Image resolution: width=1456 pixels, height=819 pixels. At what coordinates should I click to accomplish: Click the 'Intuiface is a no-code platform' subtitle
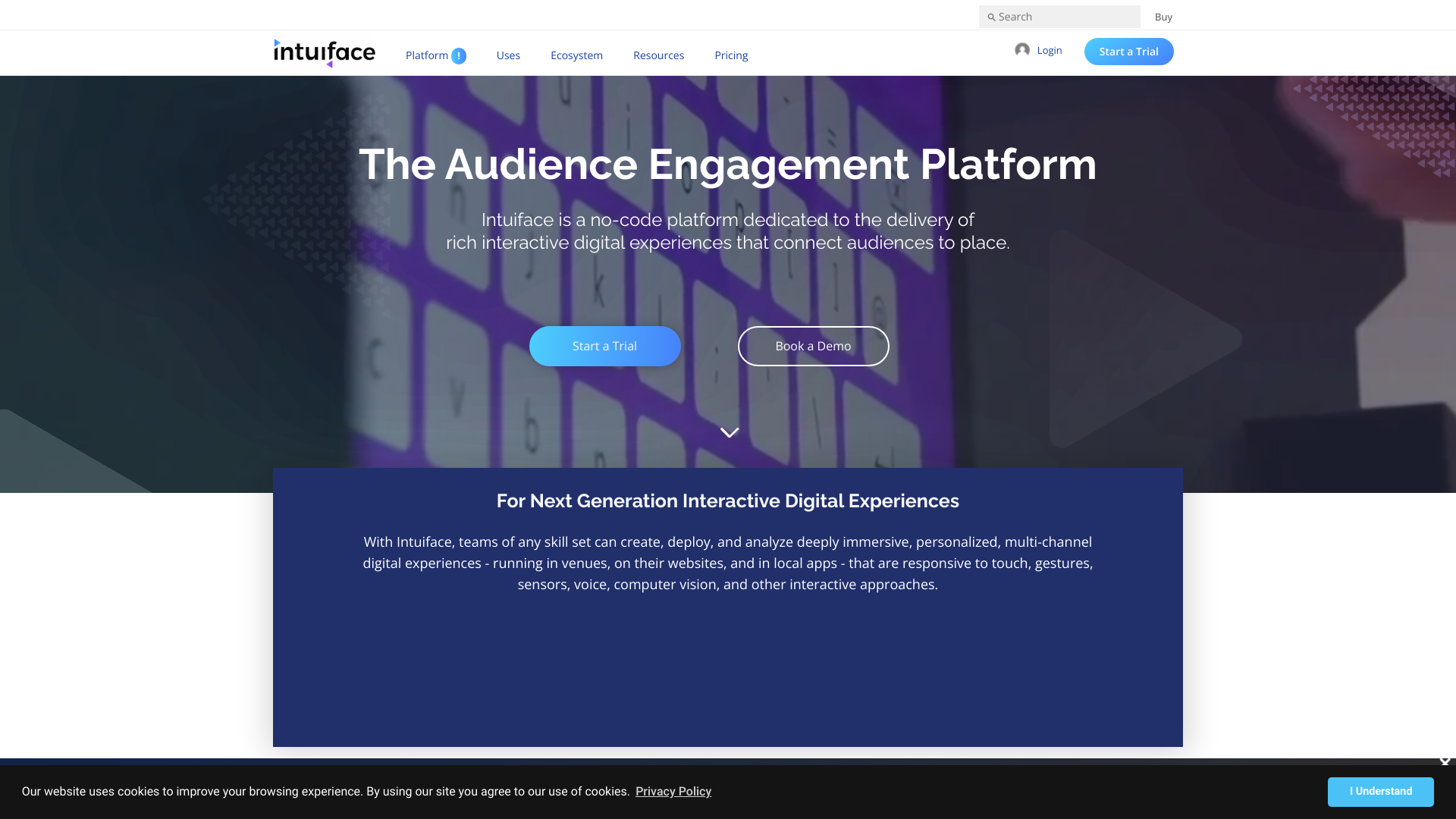pos(728,231)
